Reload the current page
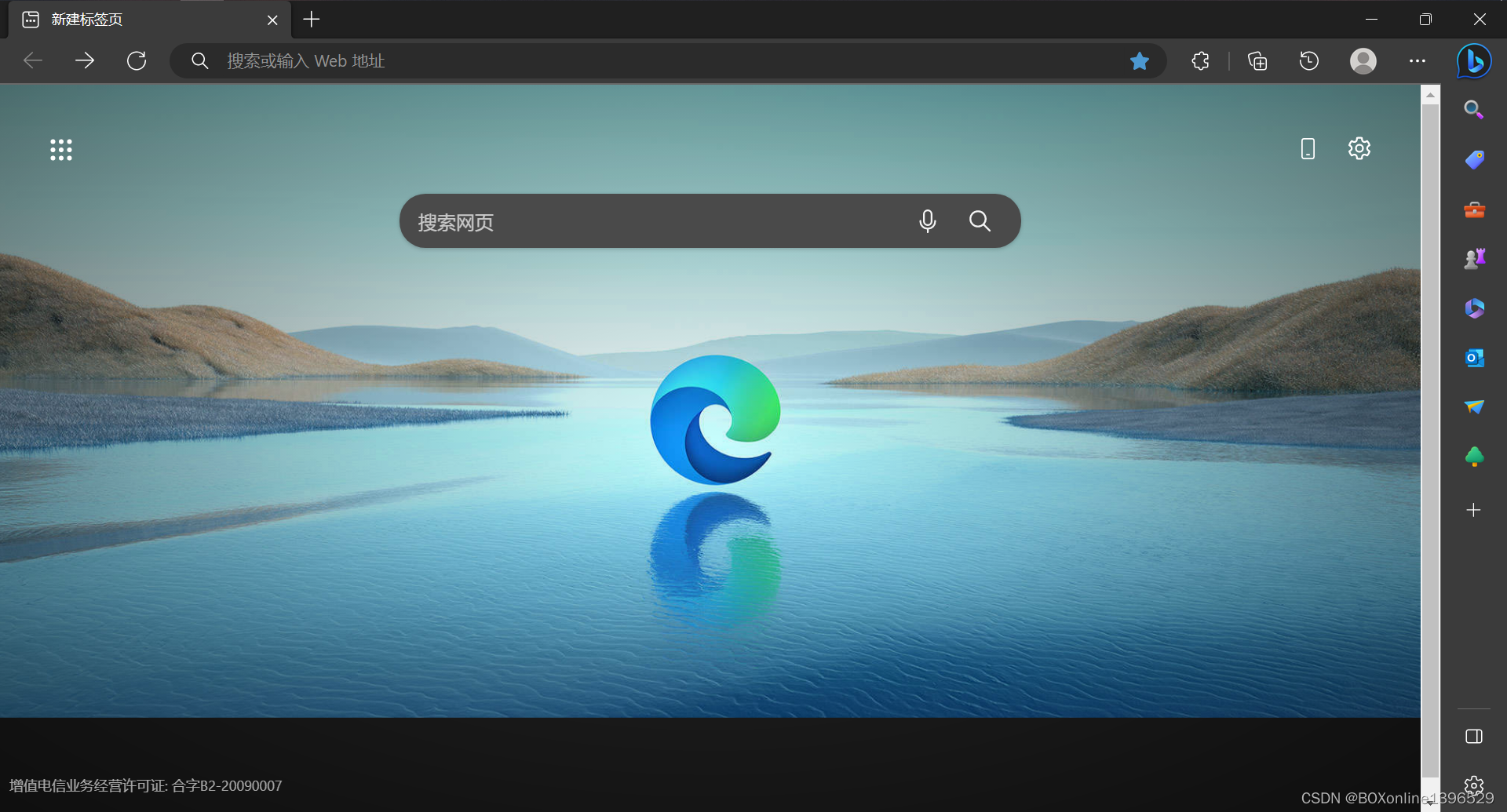The width and height of the screenshot is (1507, 812). tap(137, 60)
